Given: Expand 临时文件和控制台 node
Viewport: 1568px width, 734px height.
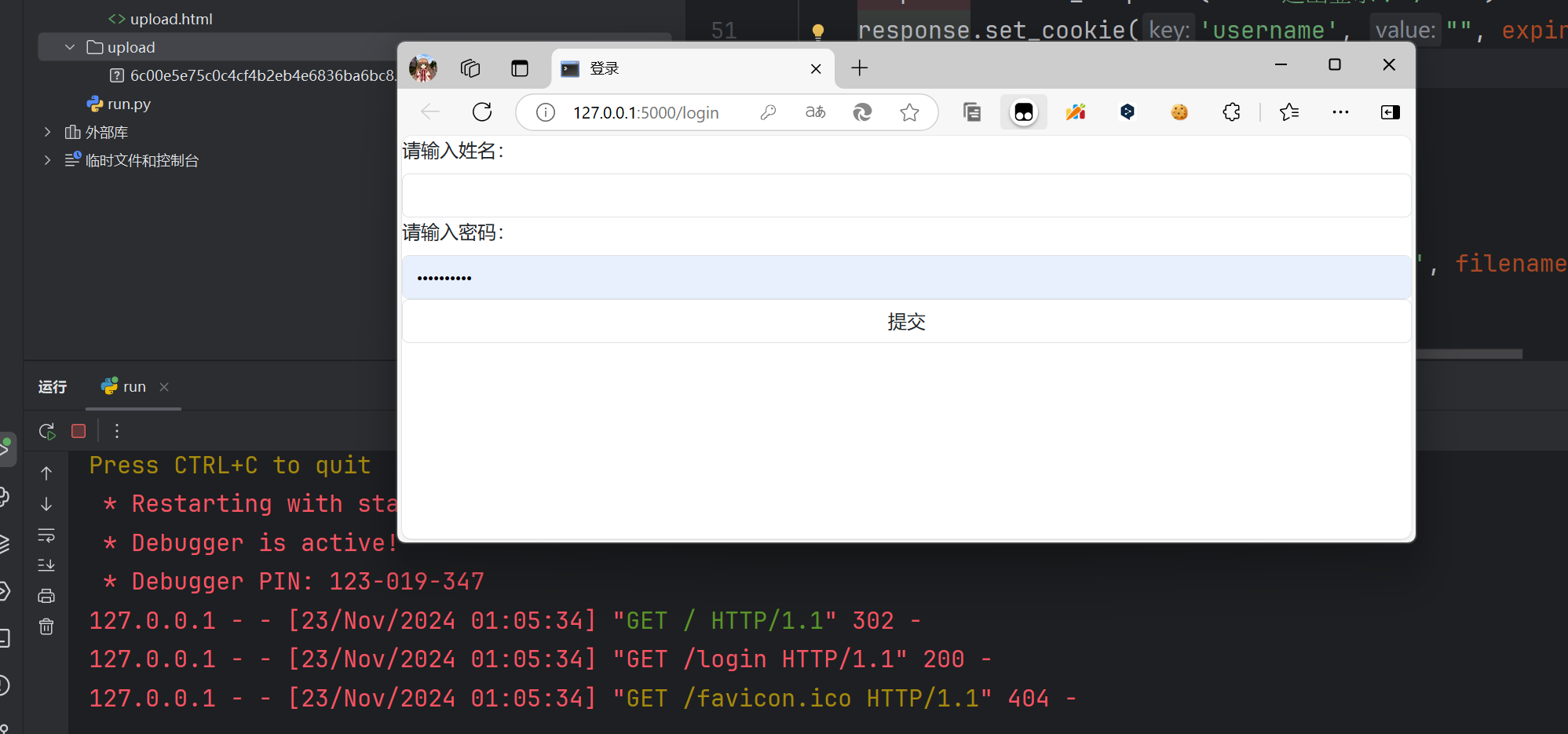Looking at the screenshot, I should pos(48,160).
